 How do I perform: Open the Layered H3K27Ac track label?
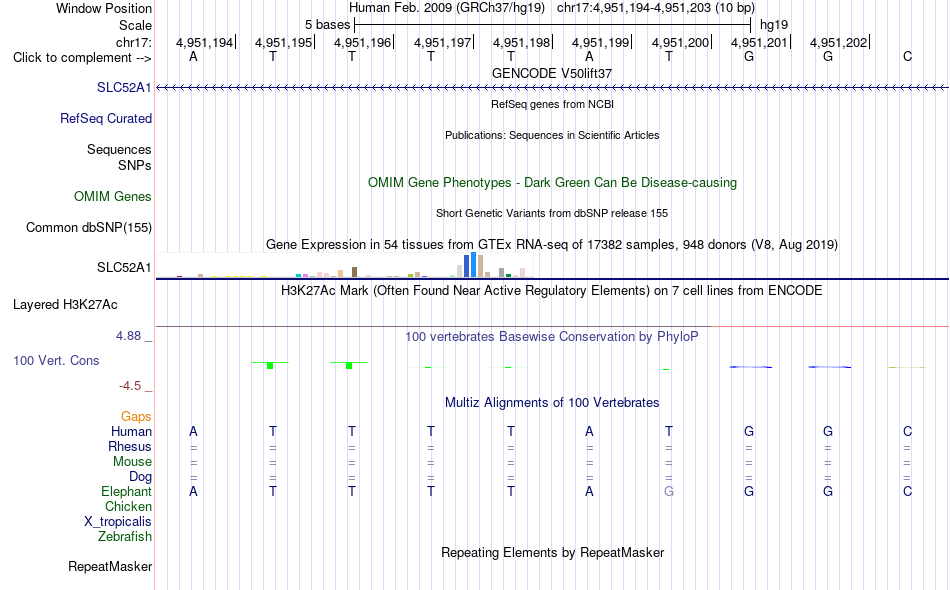pyautogui.click(x=65, y=304)
